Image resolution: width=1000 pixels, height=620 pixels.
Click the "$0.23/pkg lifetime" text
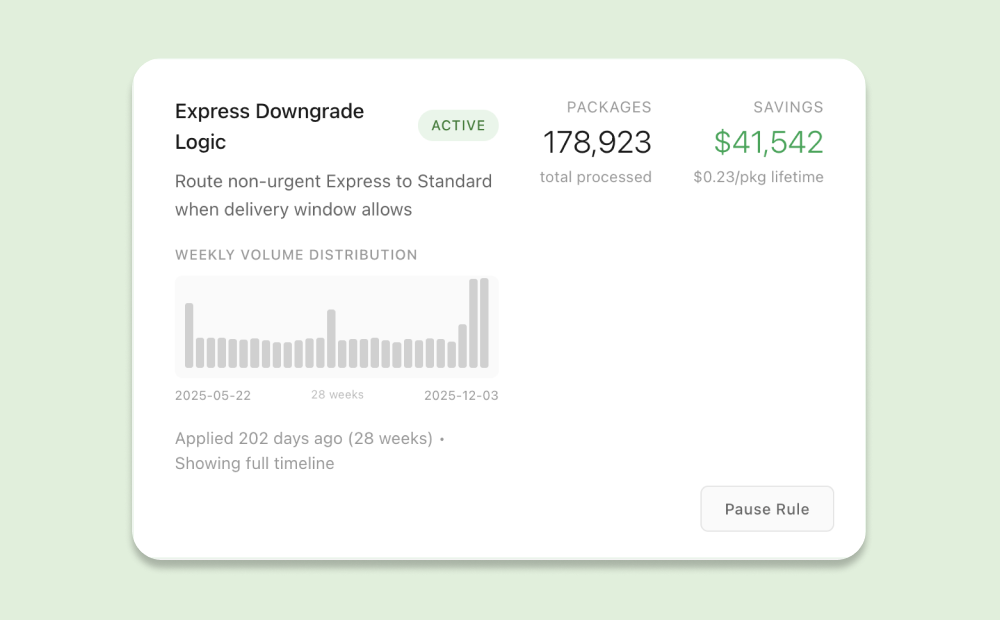(758, 177)
